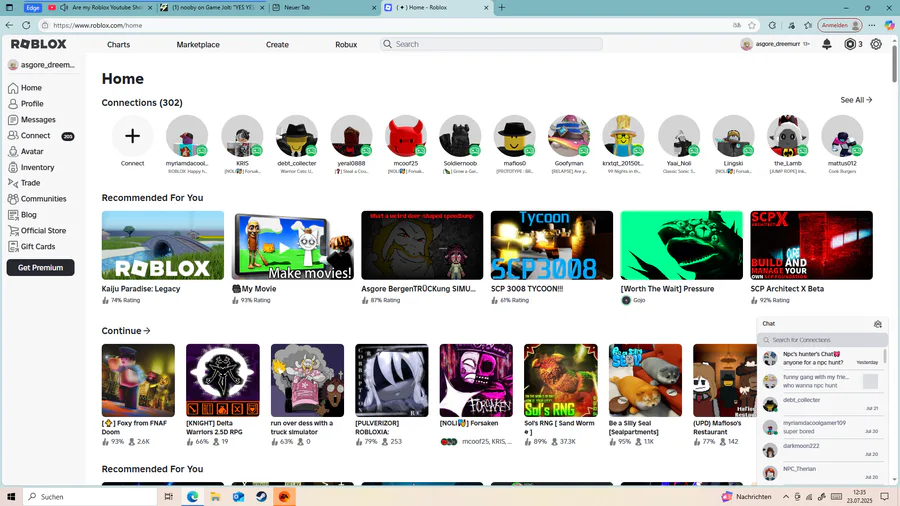Click the Anmelden profile button
The height and width of the screenshot is (506, 900).
click(x=840, y=25)
